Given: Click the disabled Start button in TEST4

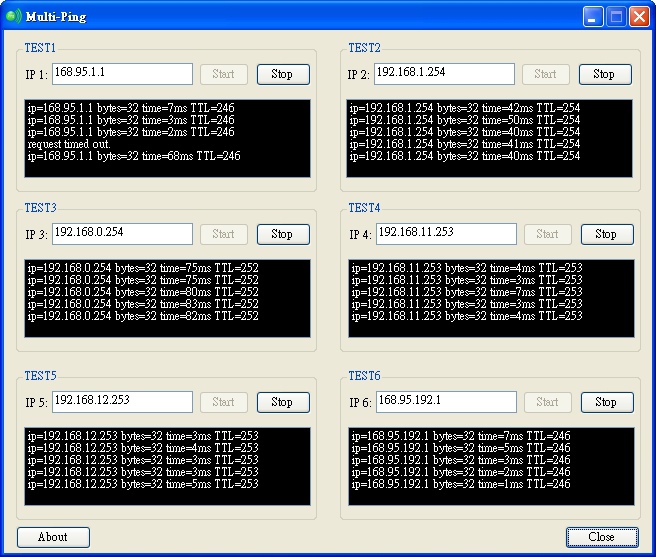Looking at the screenshot, I should click(x=548, y=234).
